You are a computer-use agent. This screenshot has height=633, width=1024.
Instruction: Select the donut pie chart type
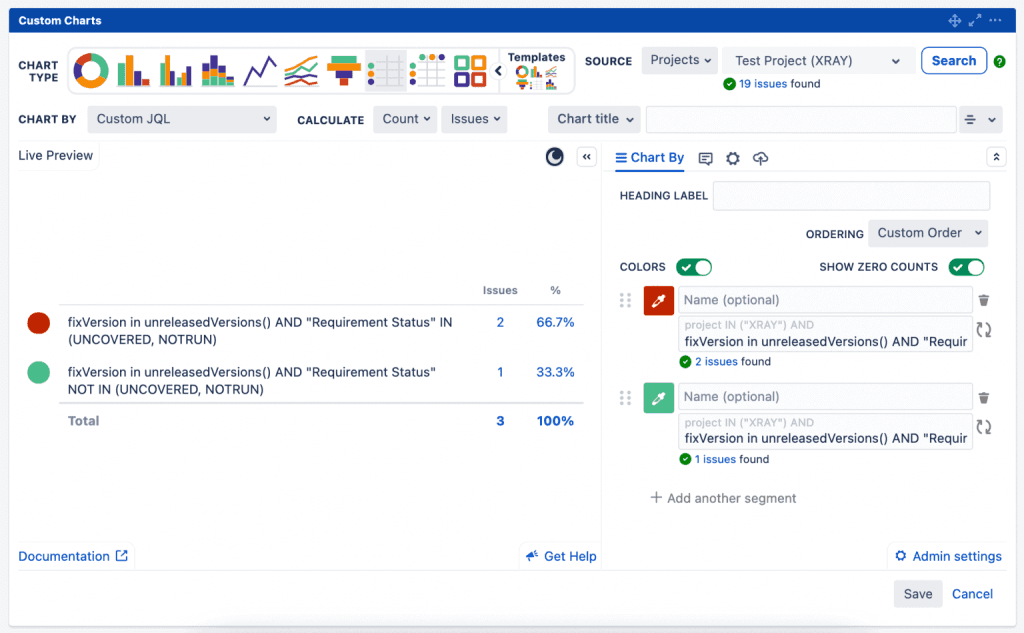pos(91,71)
